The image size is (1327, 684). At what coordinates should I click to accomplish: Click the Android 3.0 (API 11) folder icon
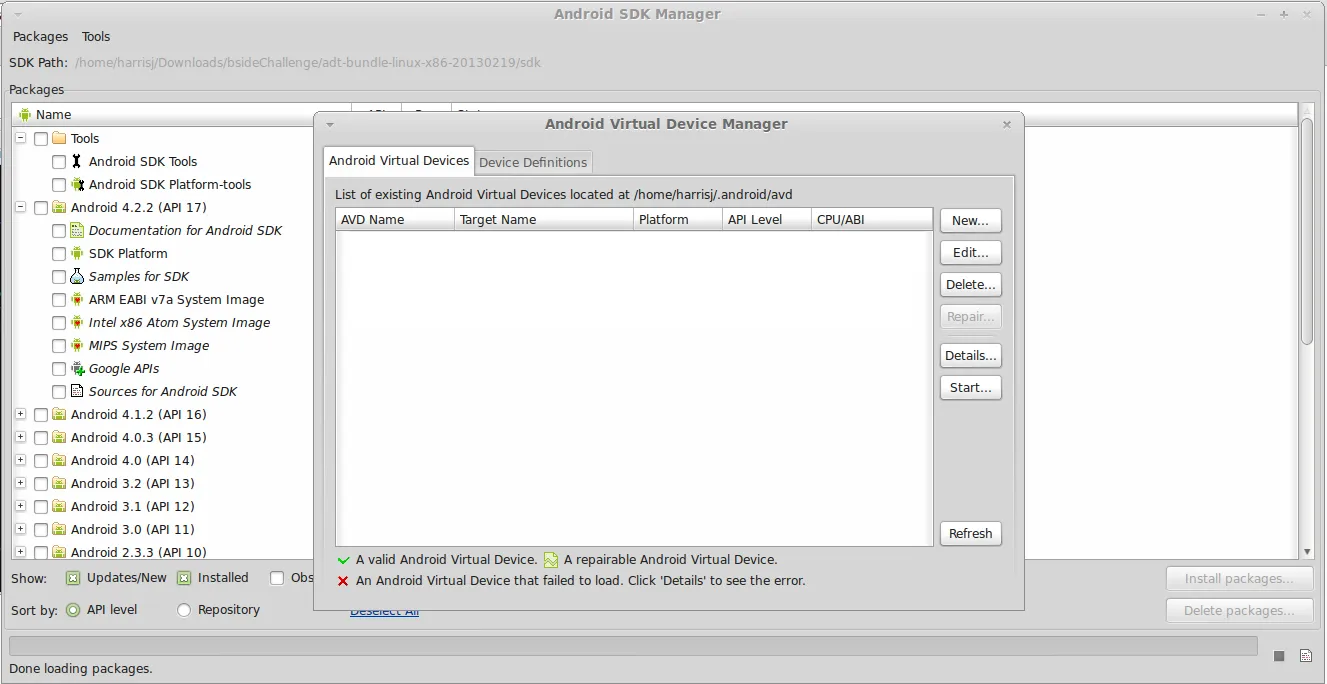coord(59,529)
